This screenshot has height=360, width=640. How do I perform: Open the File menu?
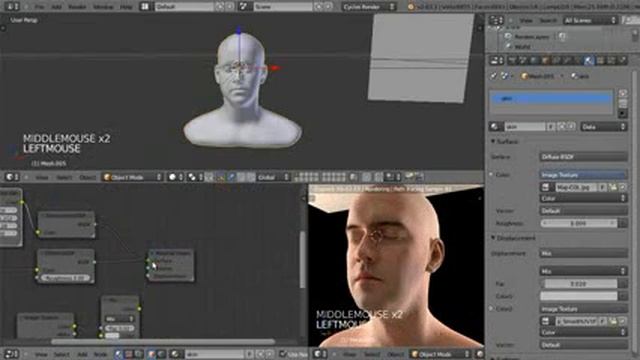point(39,7)
